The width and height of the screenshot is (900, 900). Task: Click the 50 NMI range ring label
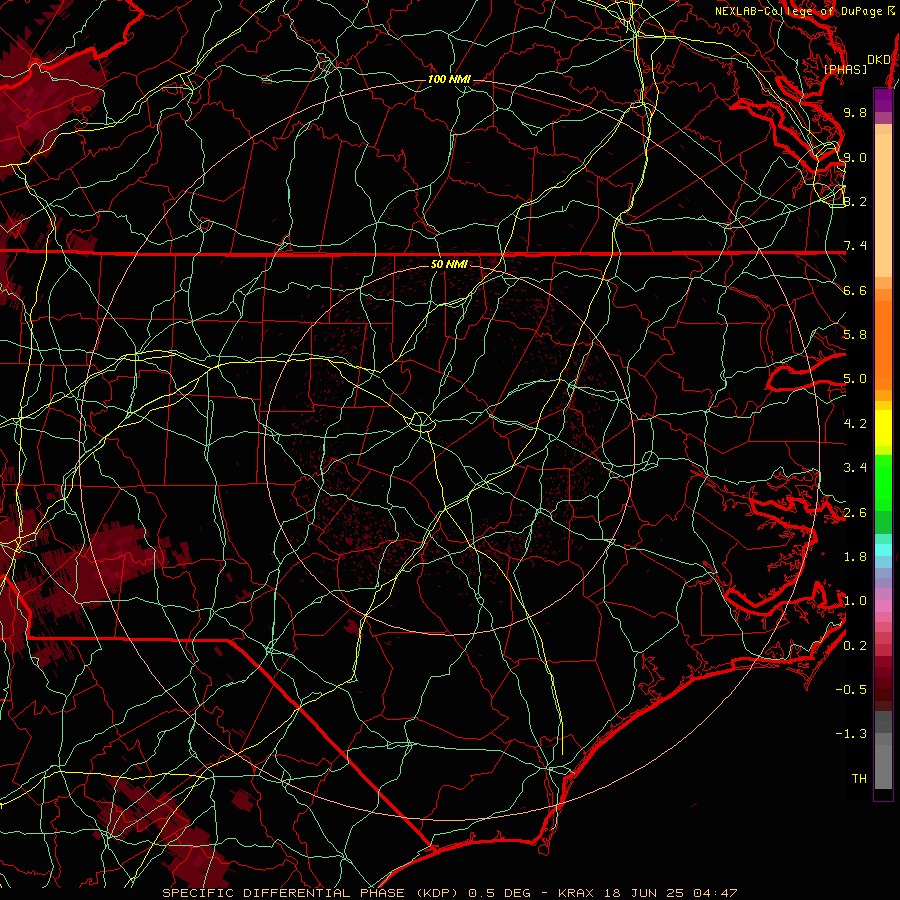coord(449,264)
